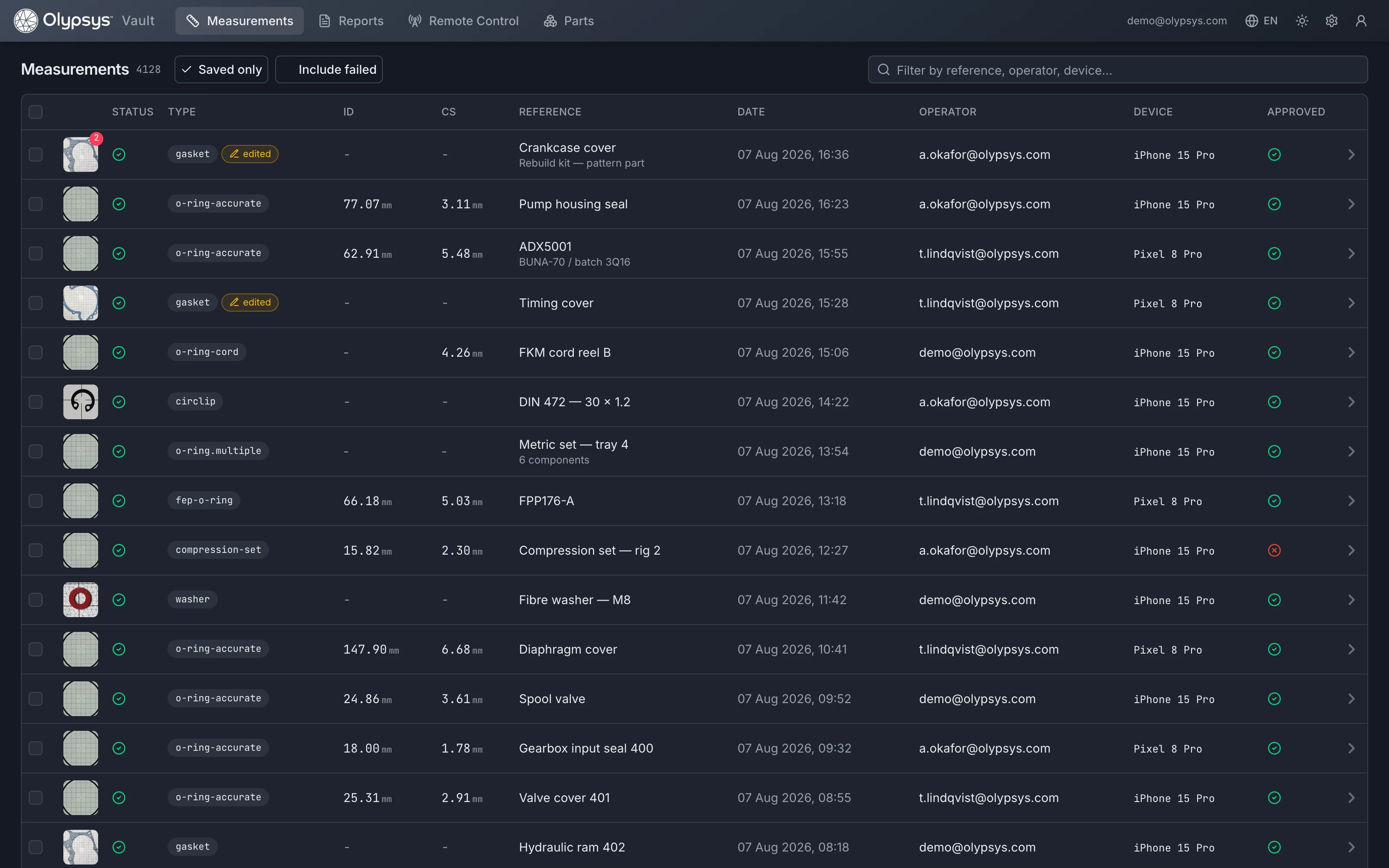Click status icon for DIN 472 circlip row
The height and width of the screenshot is (868, 1389).
coord(119,402)
